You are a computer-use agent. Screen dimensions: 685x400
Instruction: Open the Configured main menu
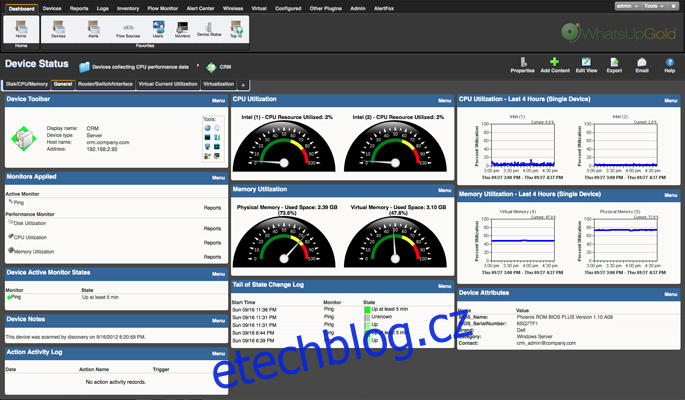click(288, 8)
